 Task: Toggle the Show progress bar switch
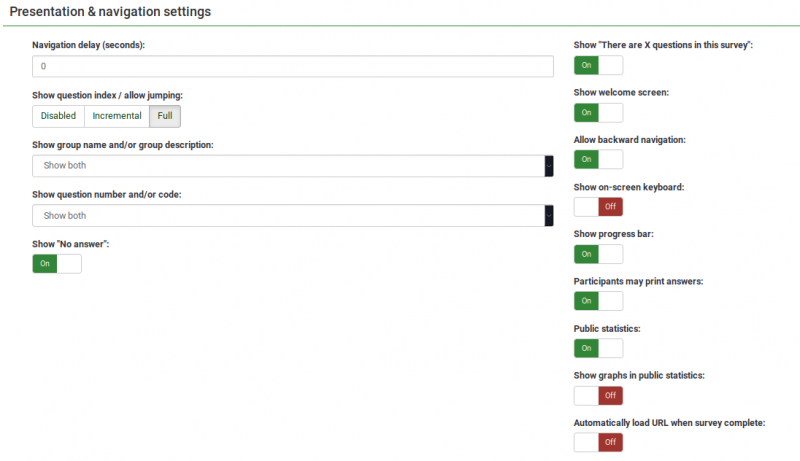[598, 254]
